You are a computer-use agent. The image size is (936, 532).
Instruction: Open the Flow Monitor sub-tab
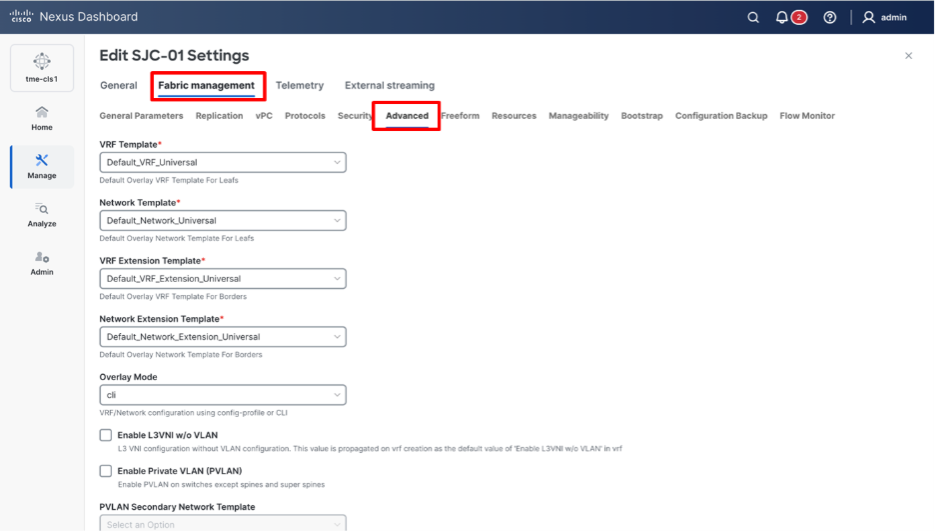pyautogui.click(x=806, y=116)
